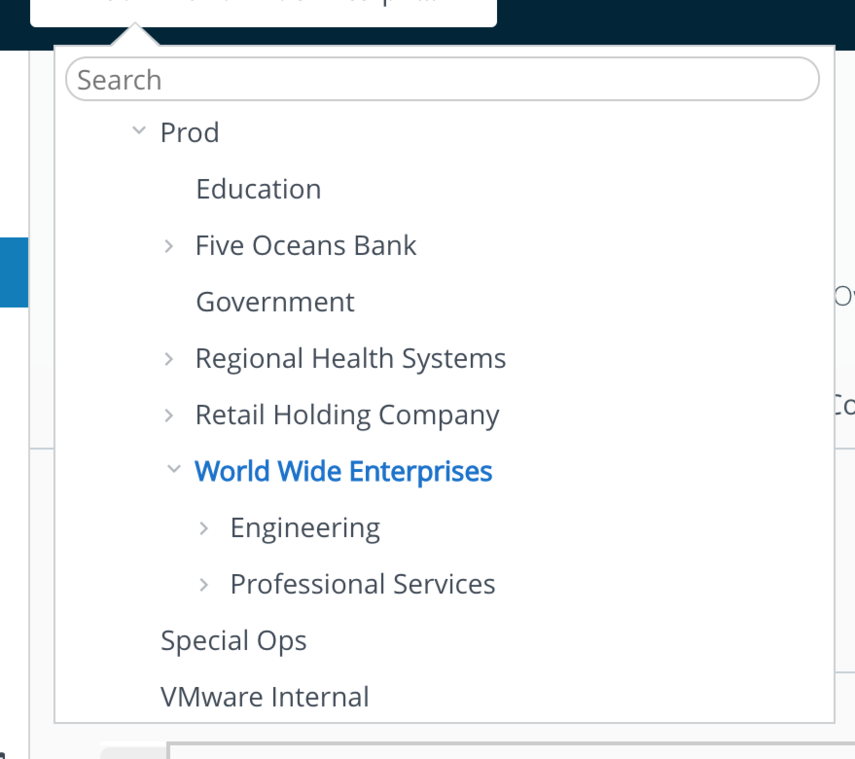Select the Retail Holding Company entry

[346, 415]
